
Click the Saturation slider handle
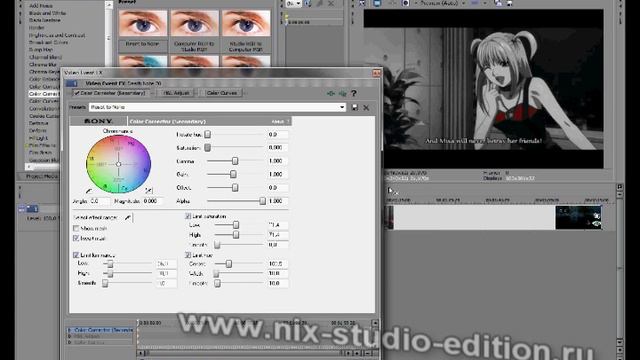coord(207,147)
